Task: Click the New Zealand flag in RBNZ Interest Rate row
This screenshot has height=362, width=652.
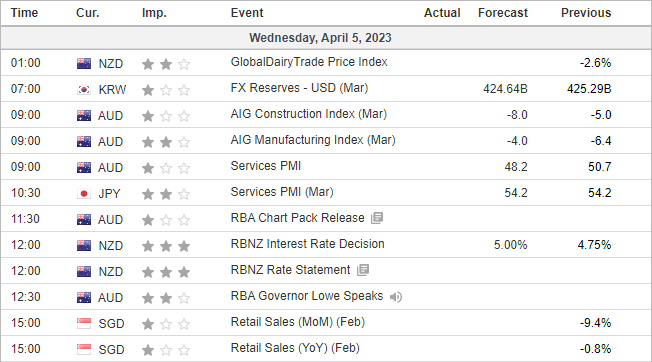Action: pyautogui.click(x=84, y=246)
